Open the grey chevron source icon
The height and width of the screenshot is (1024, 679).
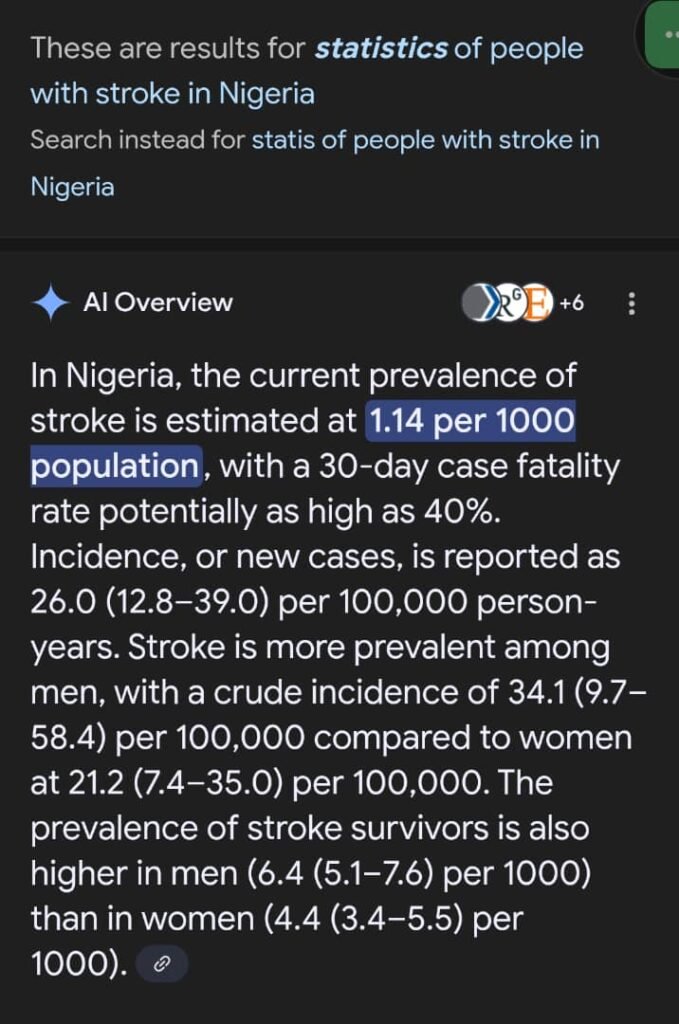[481, 303]
